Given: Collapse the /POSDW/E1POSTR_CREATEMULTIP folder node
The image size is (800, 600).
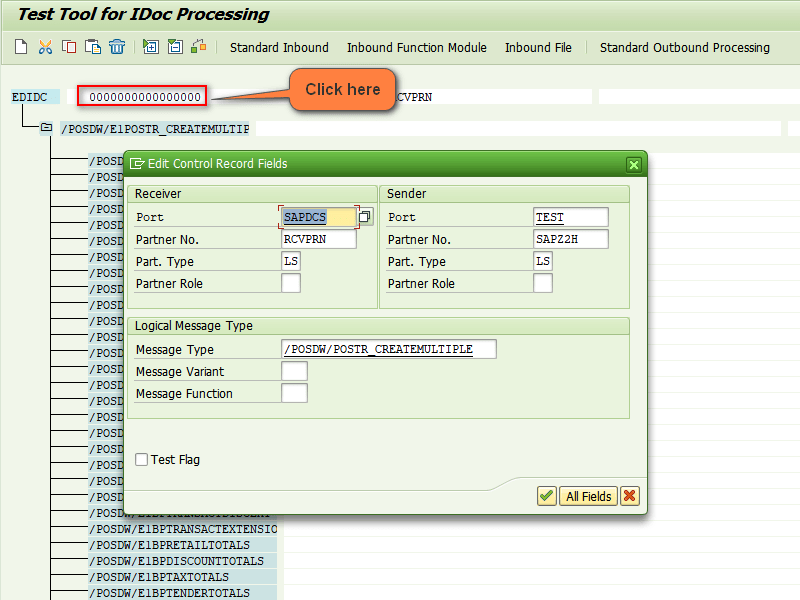Looking at the screenshot, I should 46,128.
